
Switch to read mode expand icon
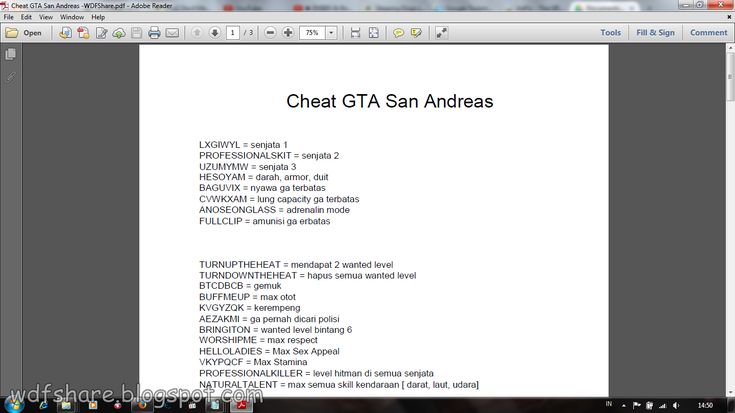tap(441, 33)
